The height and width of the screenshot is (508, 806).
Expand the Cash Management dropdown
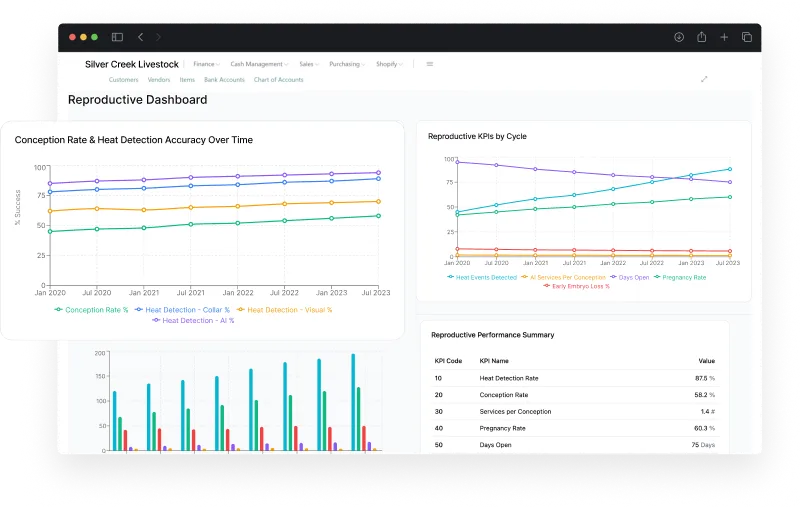coord(258,64)
